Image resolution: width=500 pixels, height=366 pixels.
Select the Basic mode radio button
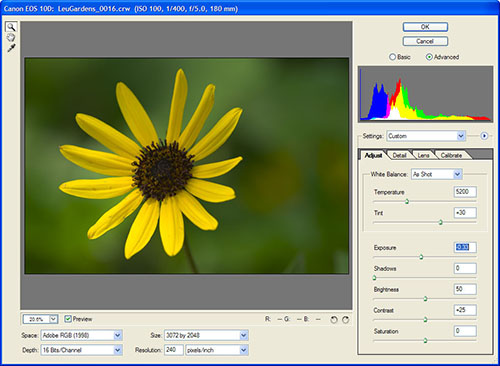point(392,57)
